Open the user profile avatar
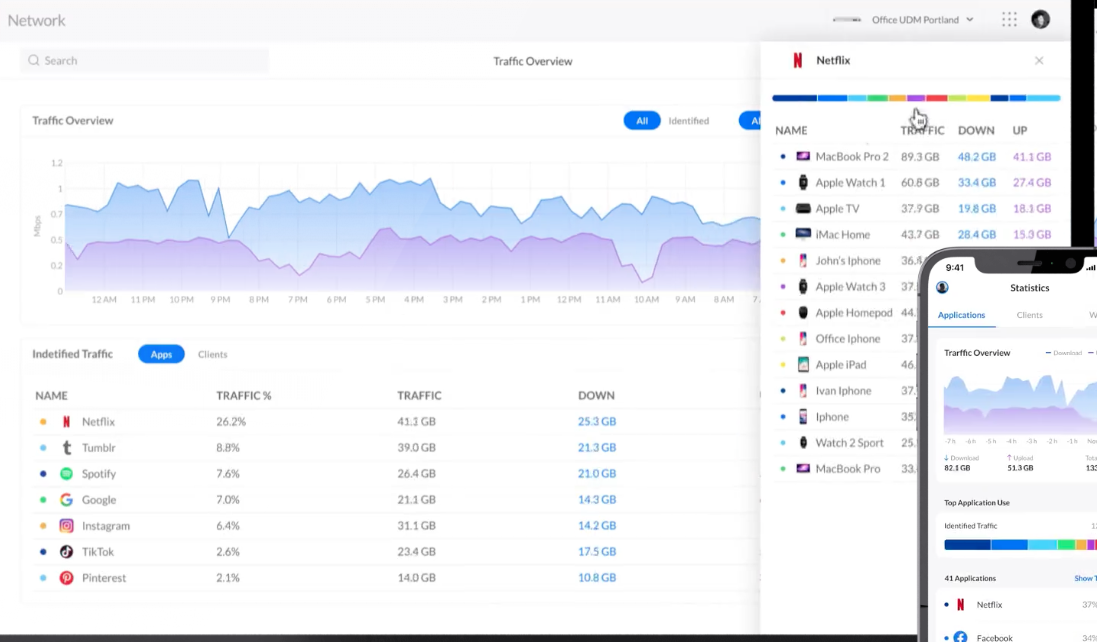The width and height of the screenshot is (1097, 642). click(1040, 20)
